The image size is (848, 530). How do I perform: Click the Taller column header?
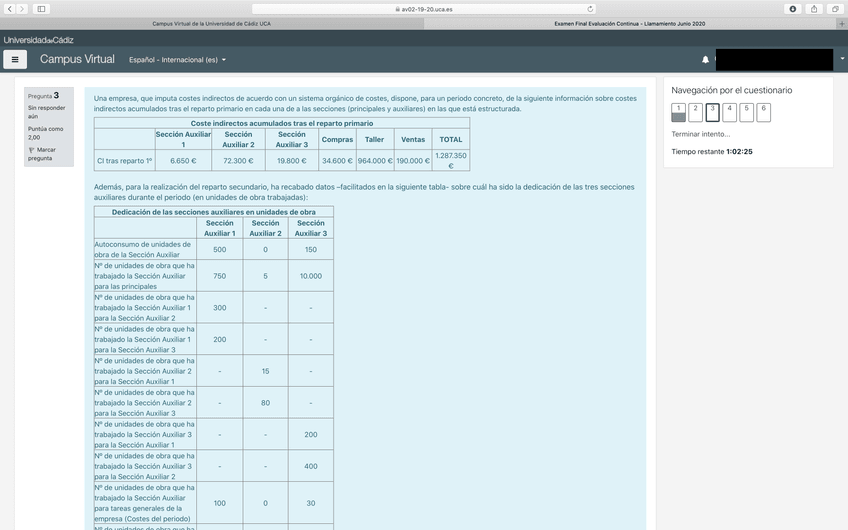coord(374,140)
